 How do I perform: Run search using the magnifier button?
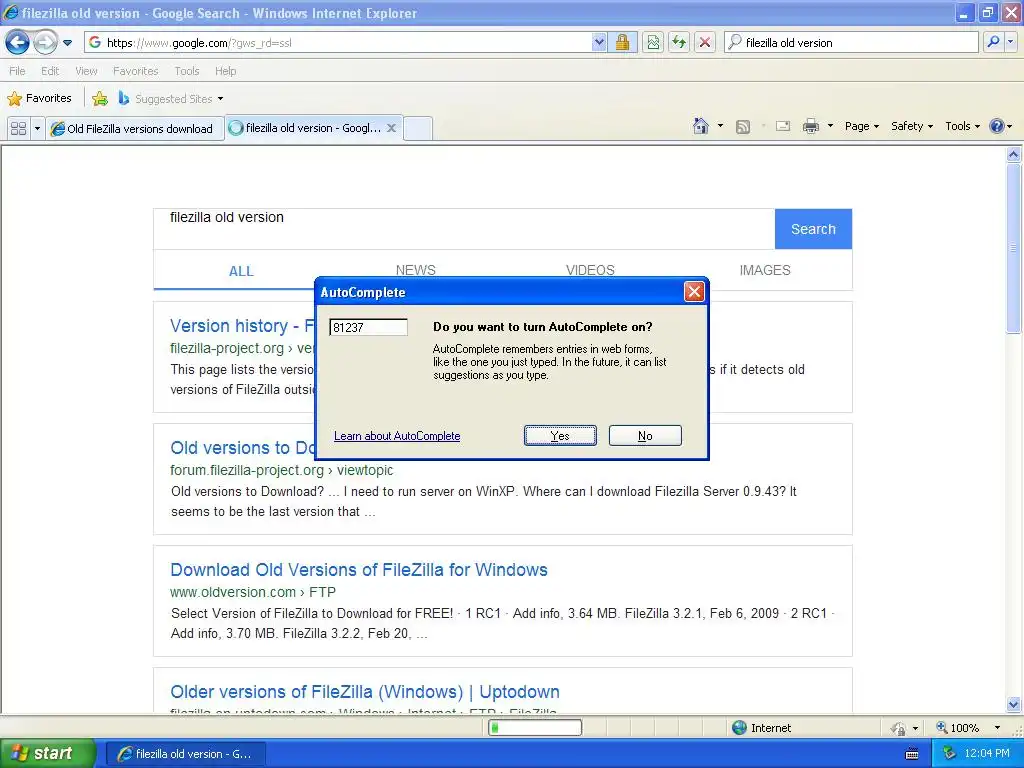(x=993, y=42)
